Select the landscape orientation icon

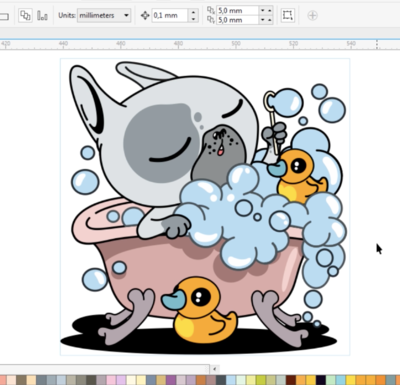[4, 17]
